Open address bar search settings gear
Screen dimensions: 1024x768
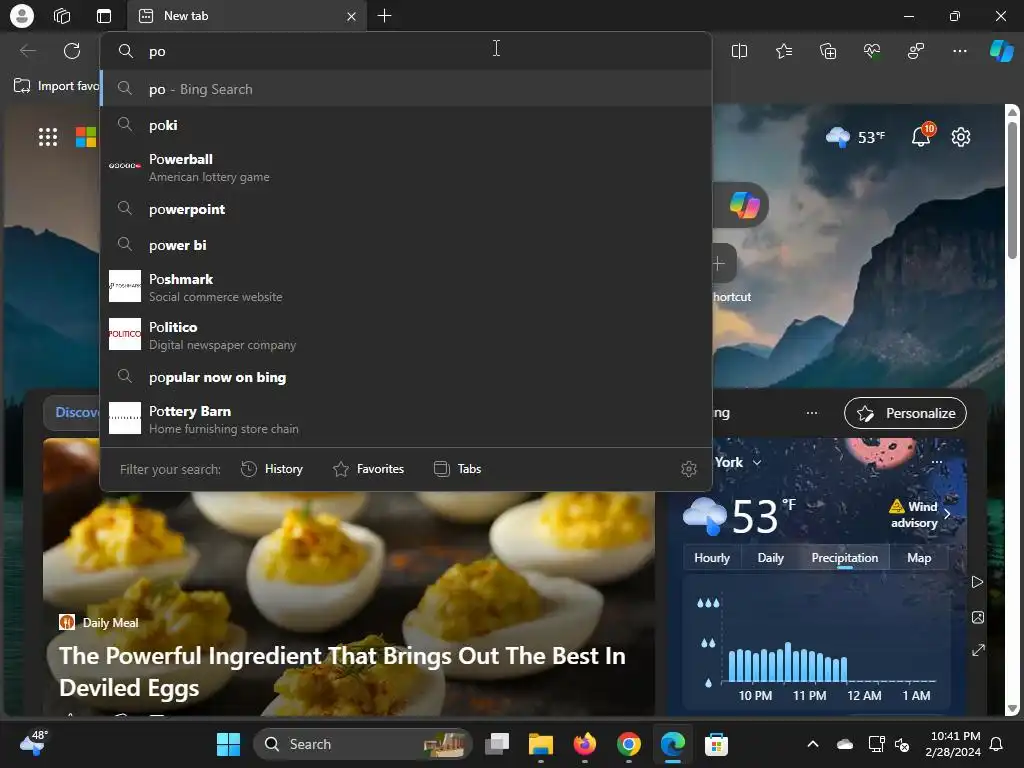(x=688, y=469)
